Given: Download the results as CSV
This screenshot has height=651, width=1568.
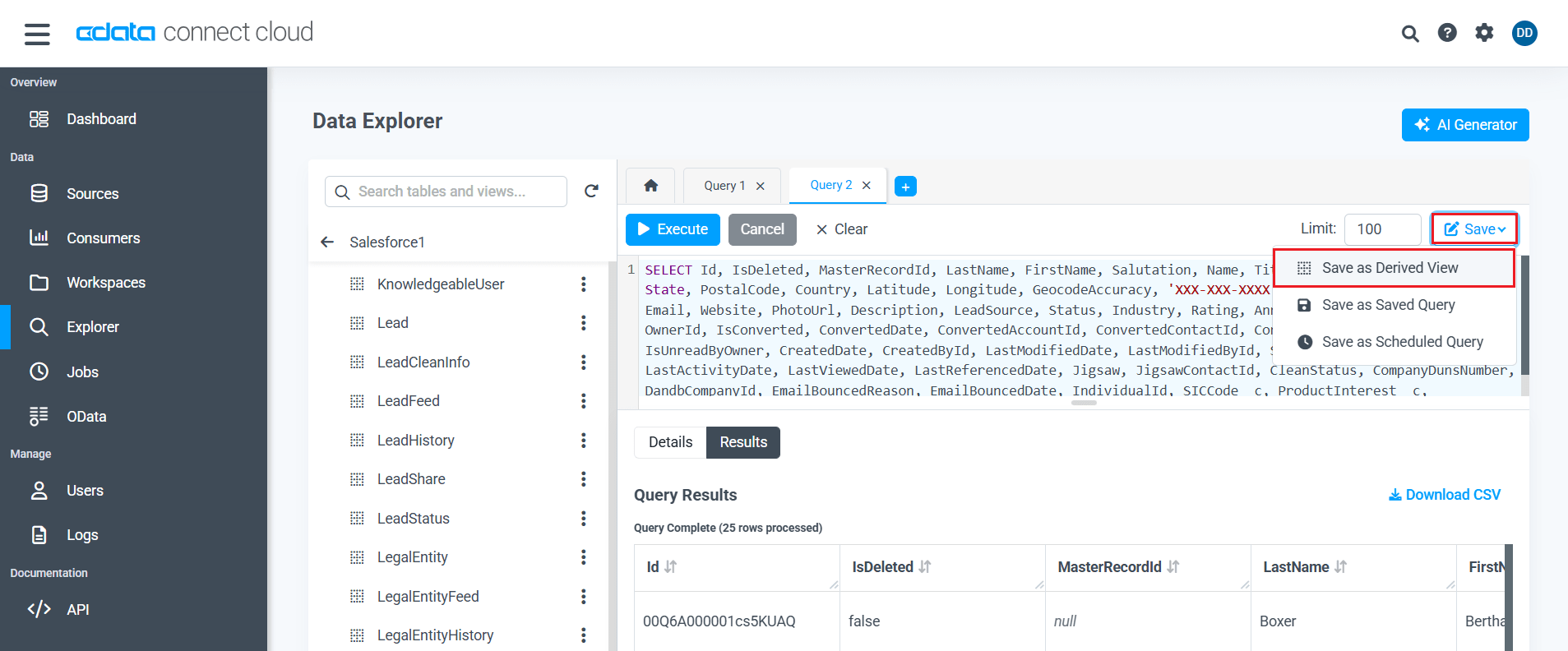Looking at the screenshot, I should pyautogui.click(x=1444, y=495).
